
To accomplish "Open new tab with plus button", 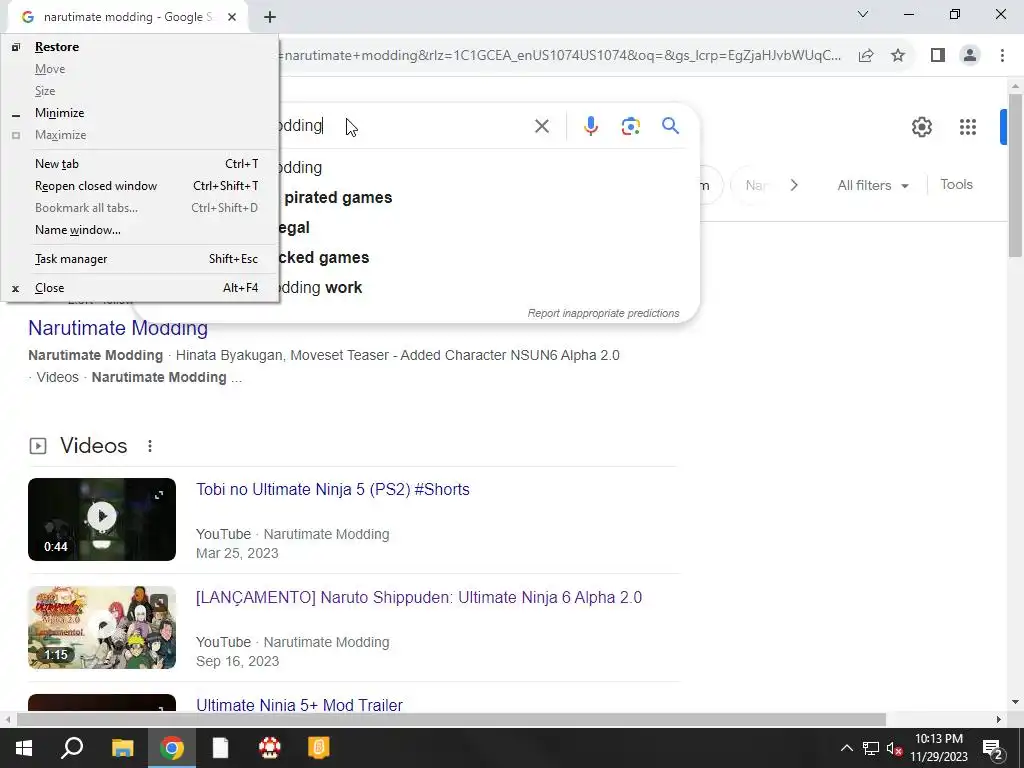I will point(270,17).
